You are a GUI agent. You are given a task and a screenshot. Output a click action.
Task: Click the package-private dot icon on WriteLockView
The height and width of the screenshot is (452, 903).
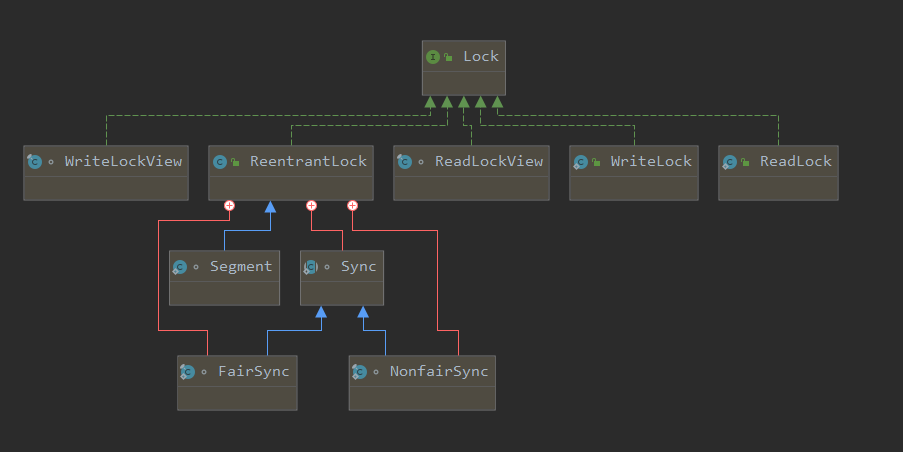[x=51, y=162]
